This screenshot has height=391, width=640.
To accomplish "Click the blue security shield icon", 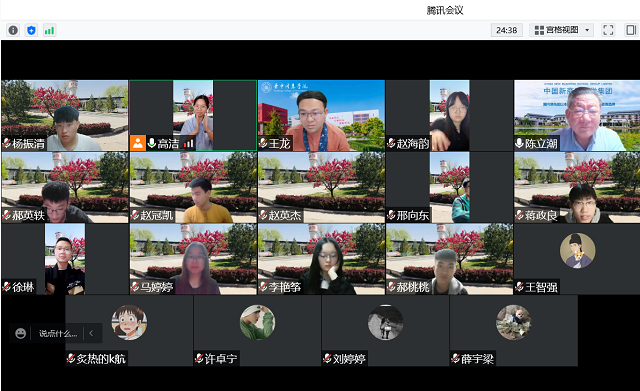I will (31, 30).
